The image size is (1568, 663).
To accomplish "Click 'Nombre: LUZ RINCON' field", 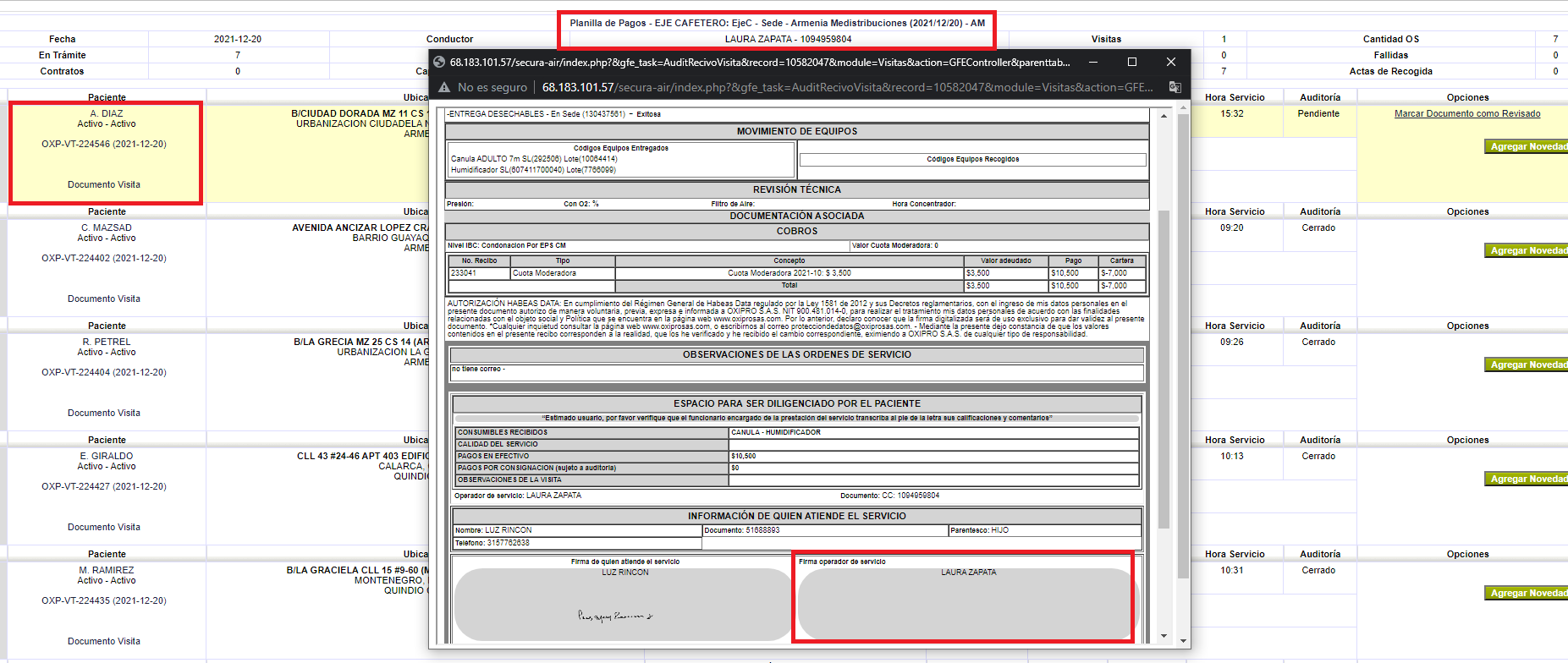I will coord(578,530).
